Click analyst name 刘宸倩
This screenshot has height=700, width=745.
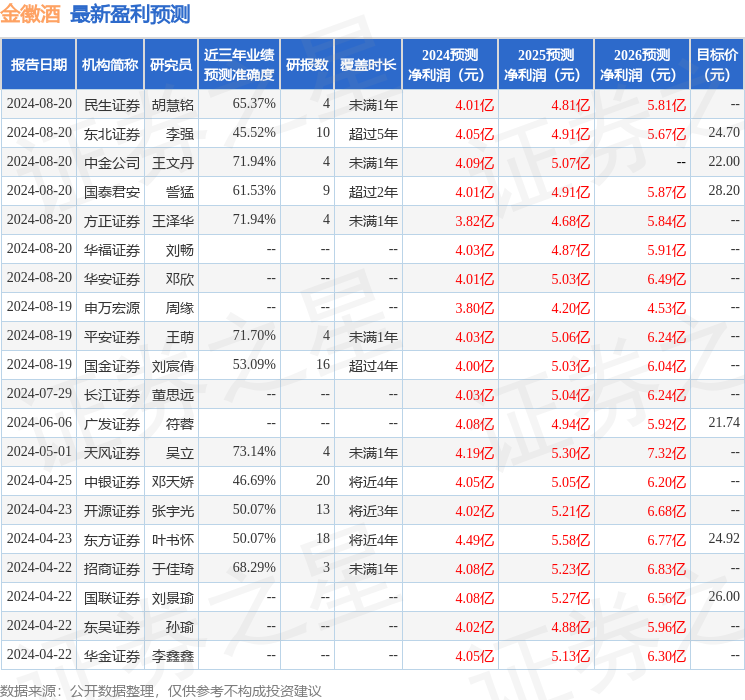pyautogui.click(x=173, y=366)
